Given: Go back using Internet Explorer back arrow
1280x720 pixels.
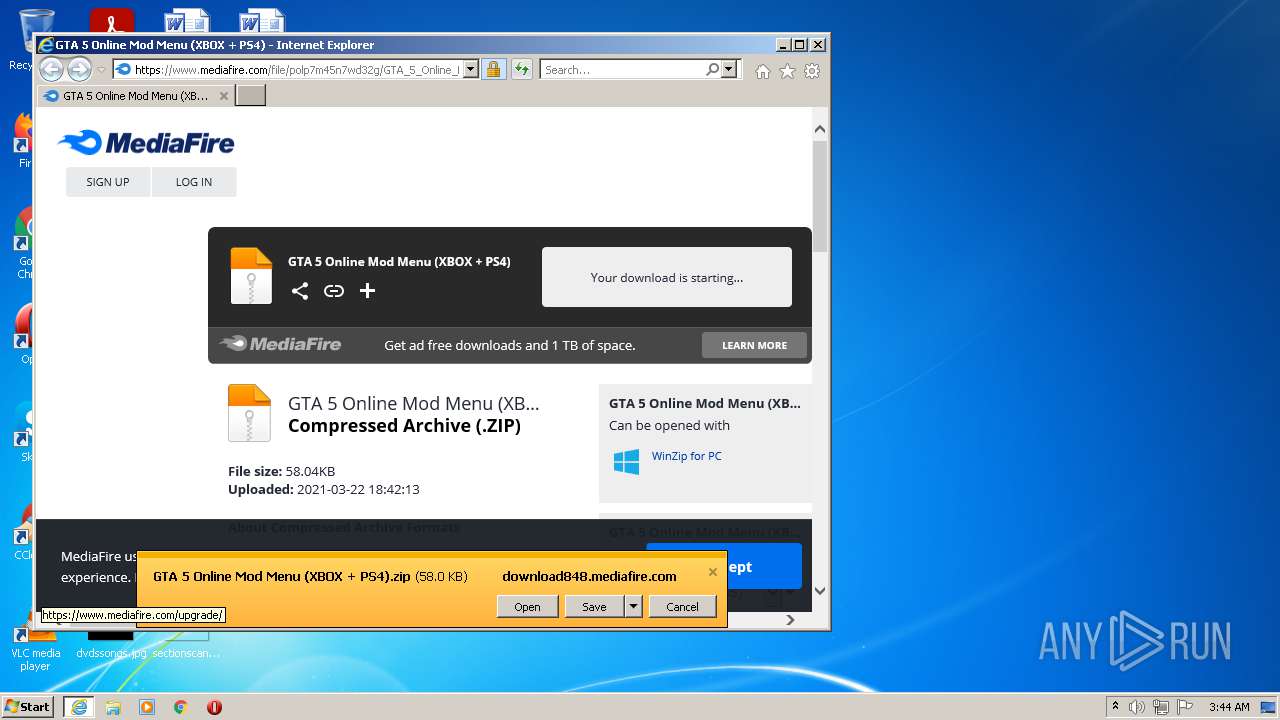Looking at the screenshot, I should (x=51, y=69).
